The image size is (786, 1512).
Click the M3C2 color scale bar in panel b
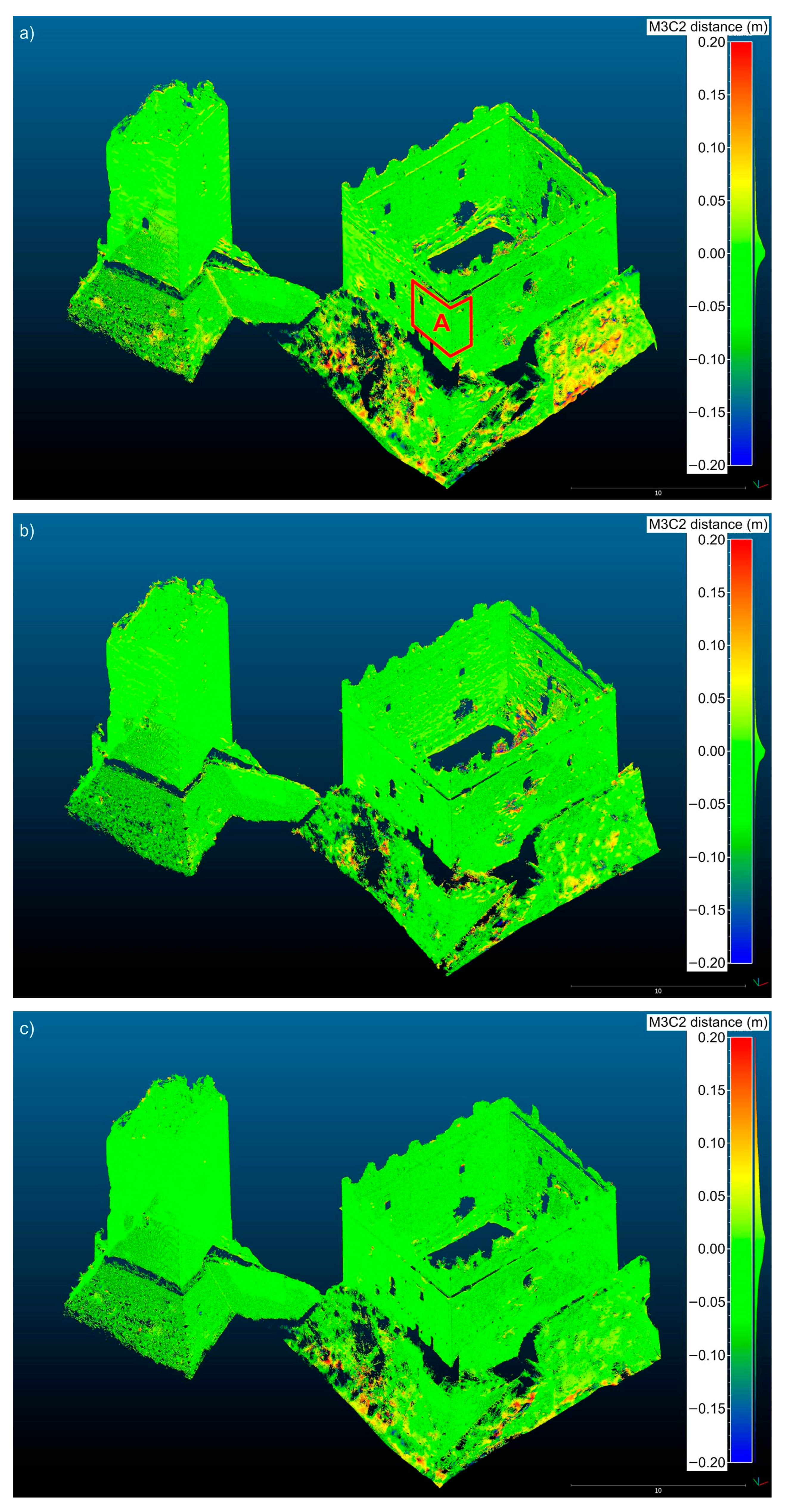pyautogui.click(x=741, y=751)
